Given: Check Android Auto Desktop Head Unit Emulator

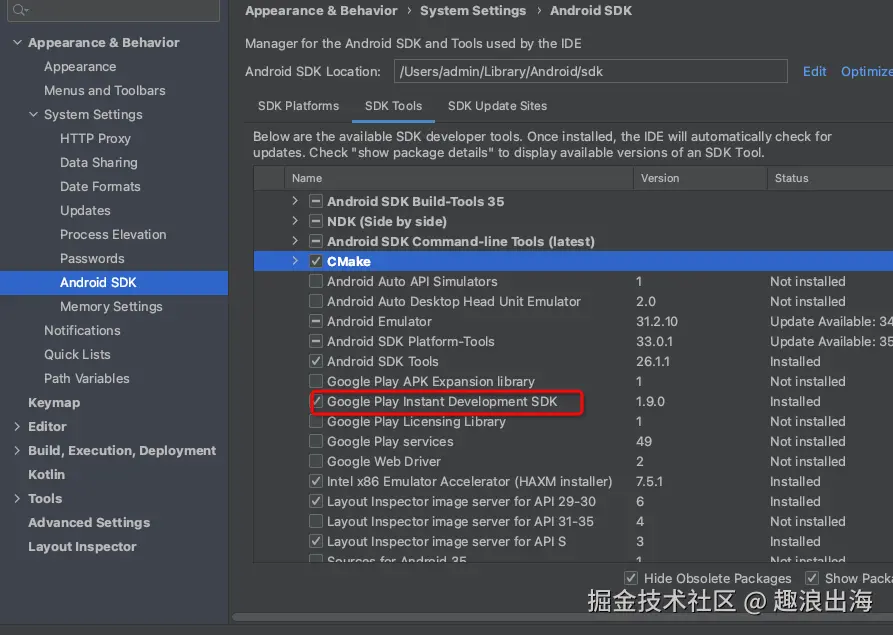Looking at the screenshot, I should pyautogui.click(x=316, y=301).
